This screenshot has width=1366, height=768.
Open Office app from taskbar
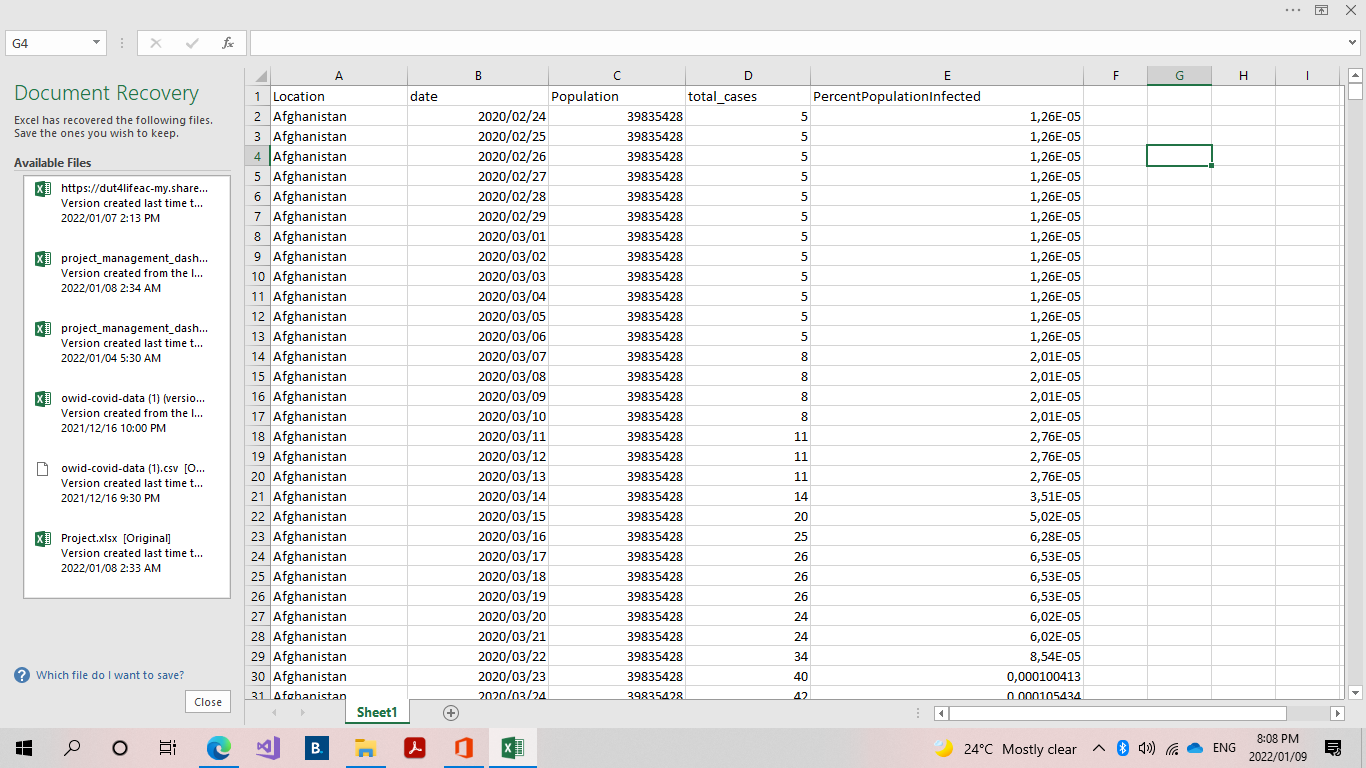[463, 747]
